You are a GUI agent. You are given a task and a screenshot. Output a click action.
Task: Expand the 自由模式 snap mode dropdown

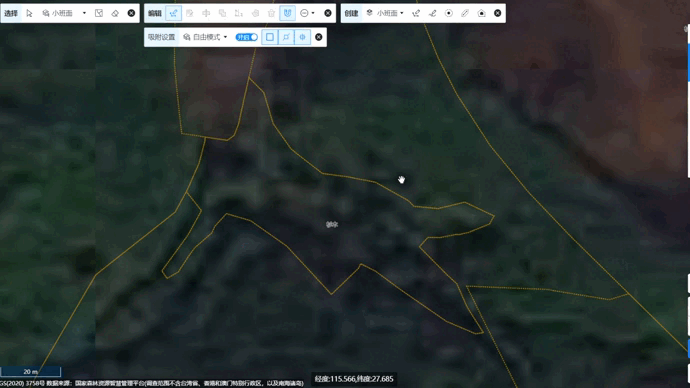point(206,37)
